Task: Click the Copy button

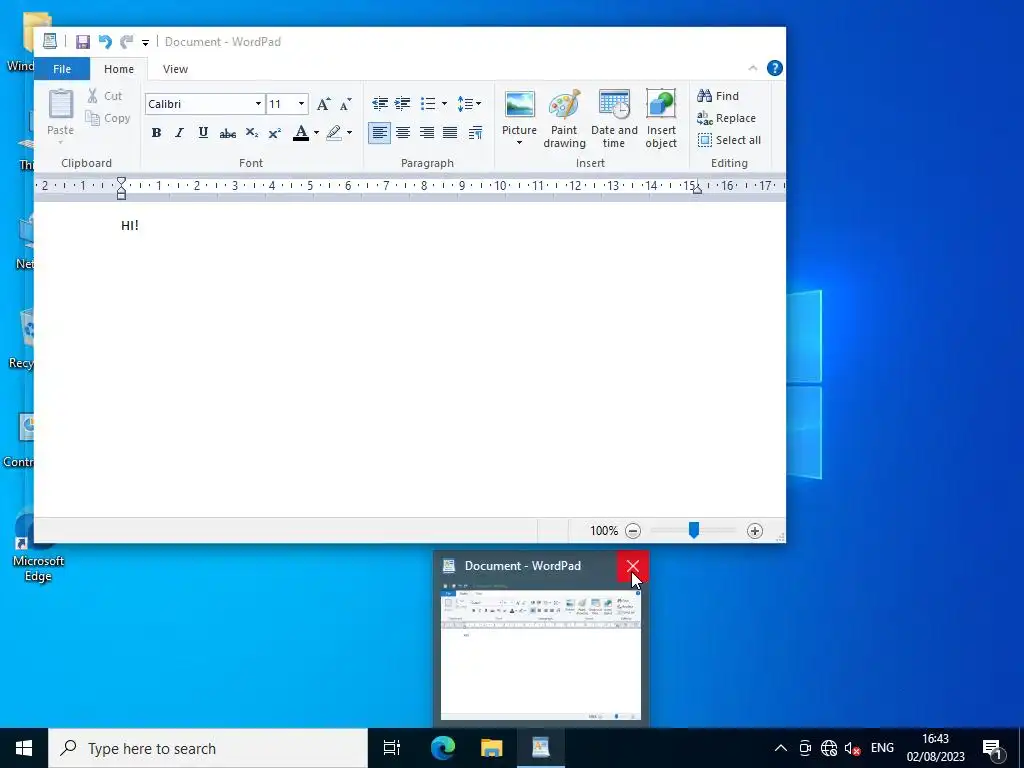Action: pos(108,118)
